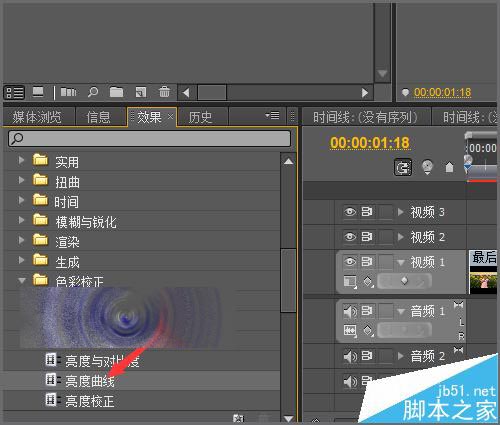Expand the 生成 effects folder

point(21,260)
